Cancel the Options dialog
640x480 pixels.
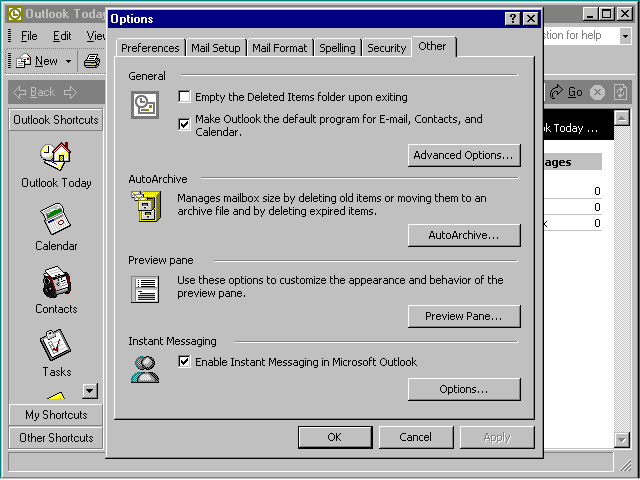point(416,437)
